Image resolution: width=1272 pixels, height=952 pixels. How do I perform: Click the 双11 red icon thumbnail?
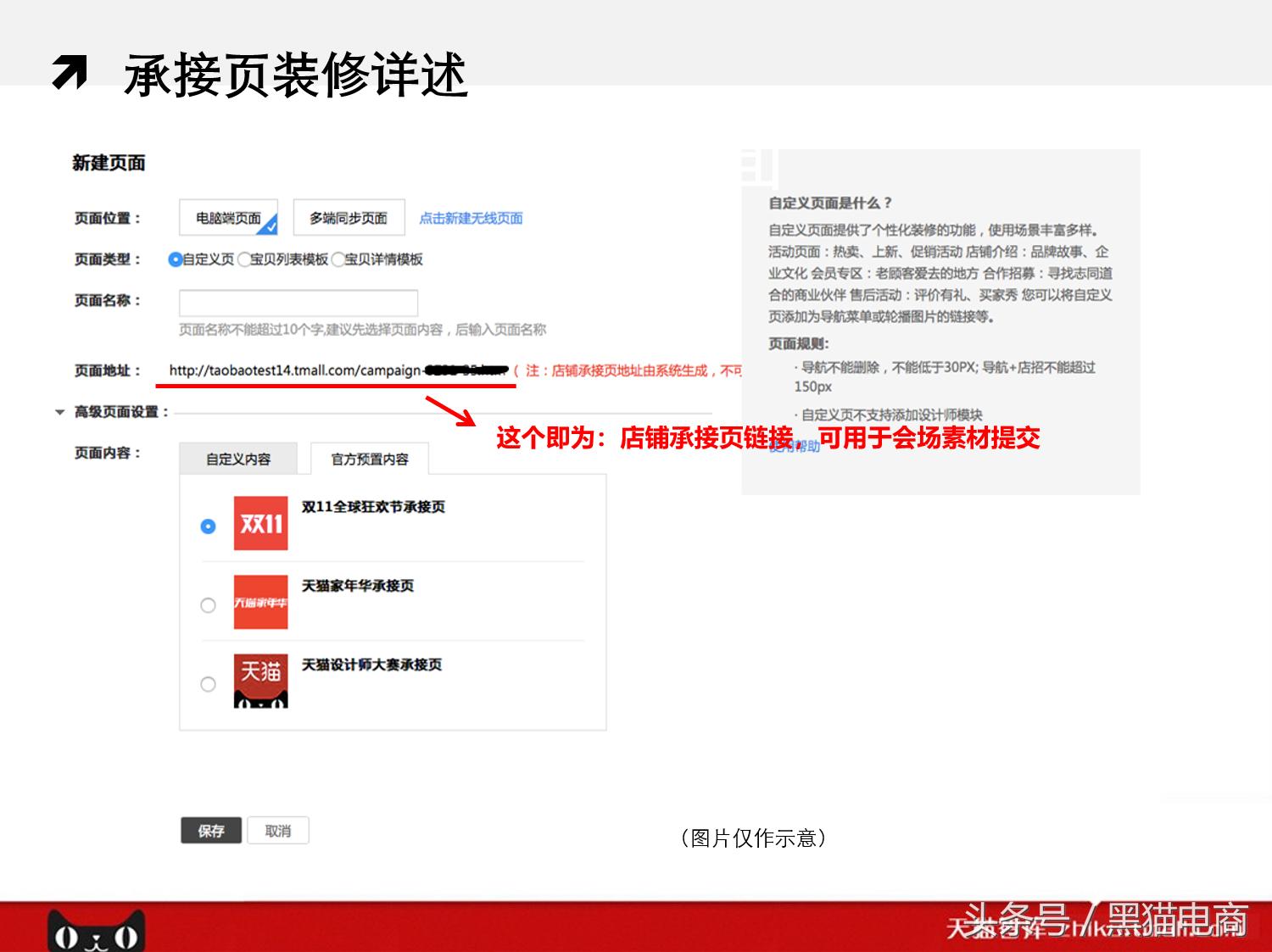coord(260,523)
